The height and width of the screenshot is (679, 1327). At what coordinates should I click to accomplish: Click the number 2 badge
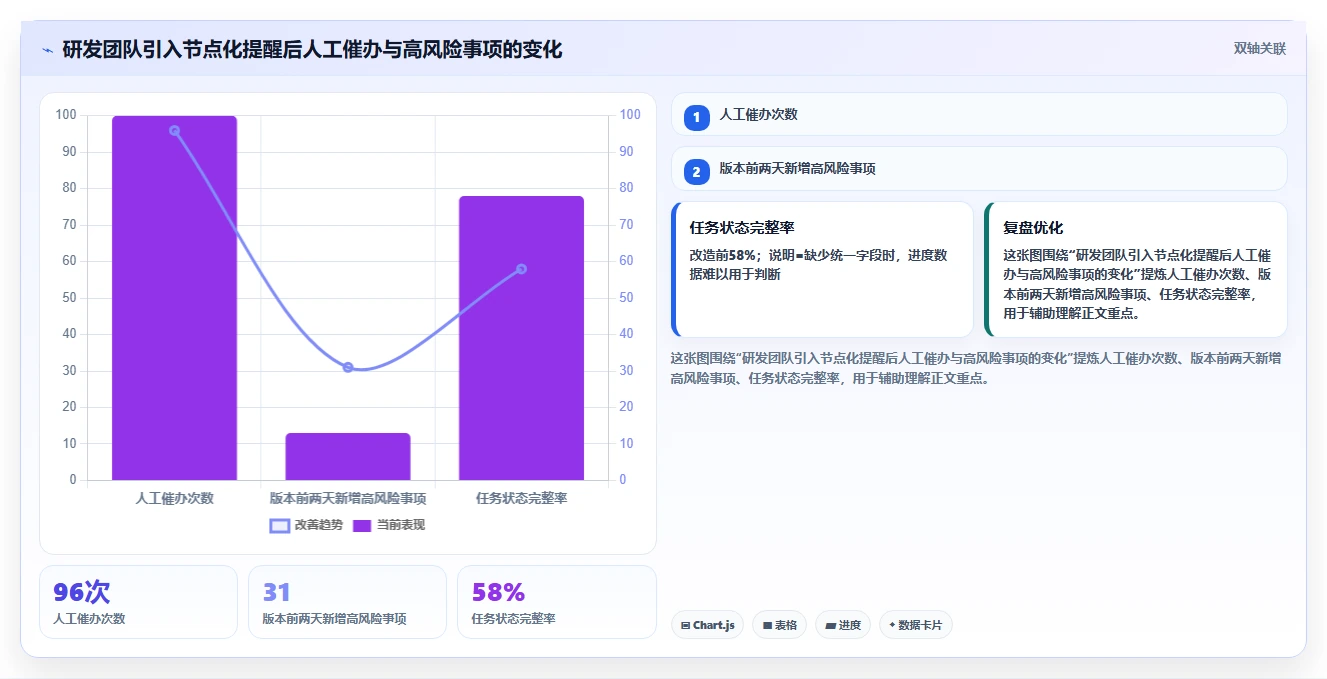[697, 172]
